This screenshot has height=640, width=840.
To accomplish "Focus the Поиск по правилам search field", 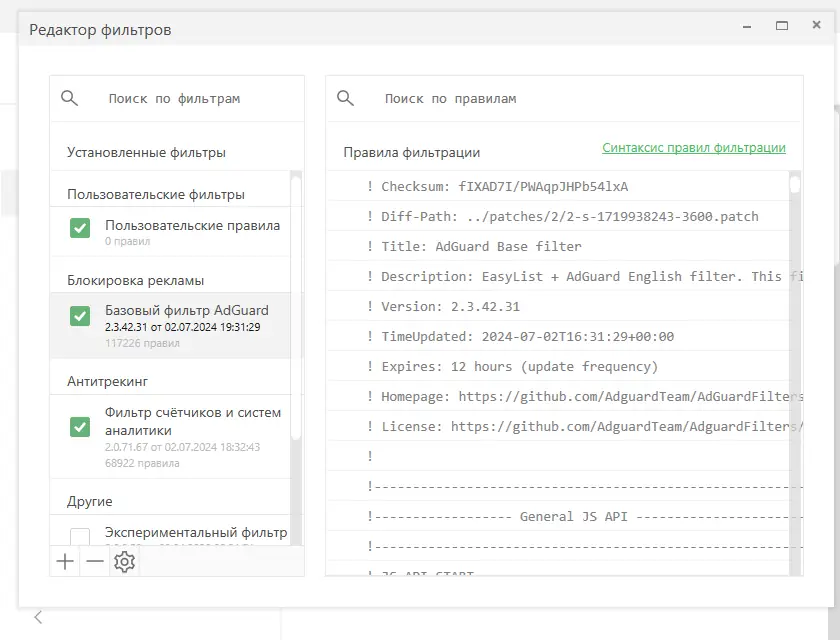I will pos(580,99).
